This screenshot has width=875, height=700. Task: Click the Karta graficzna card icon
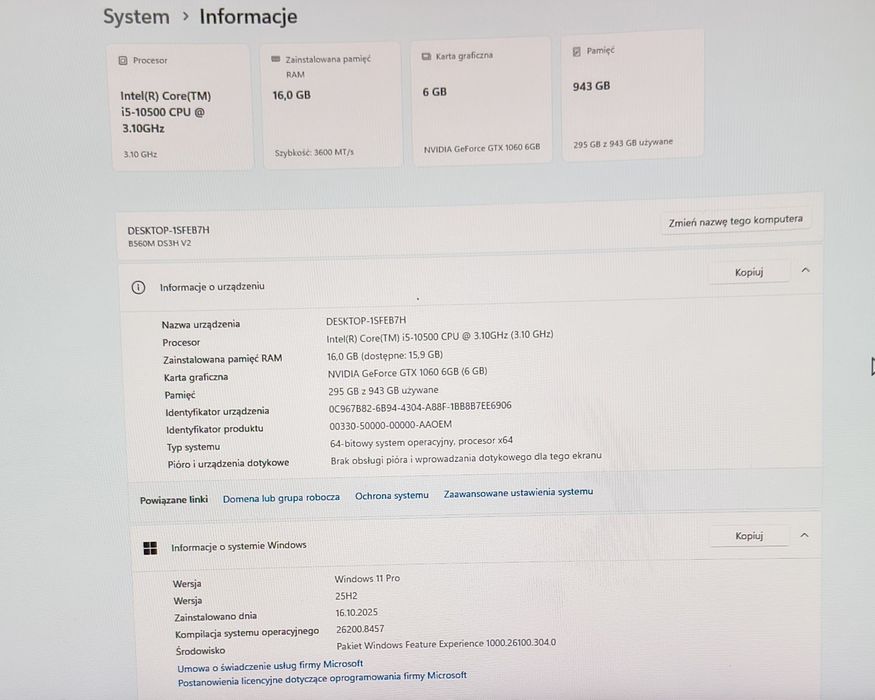click(426, 56)
